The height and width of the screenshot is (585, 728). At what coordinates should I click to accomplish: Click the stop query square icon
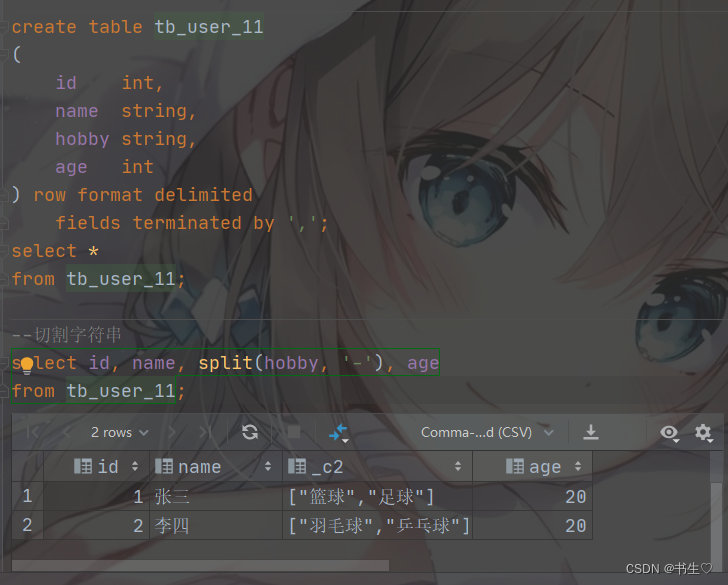tap(294, 432)
